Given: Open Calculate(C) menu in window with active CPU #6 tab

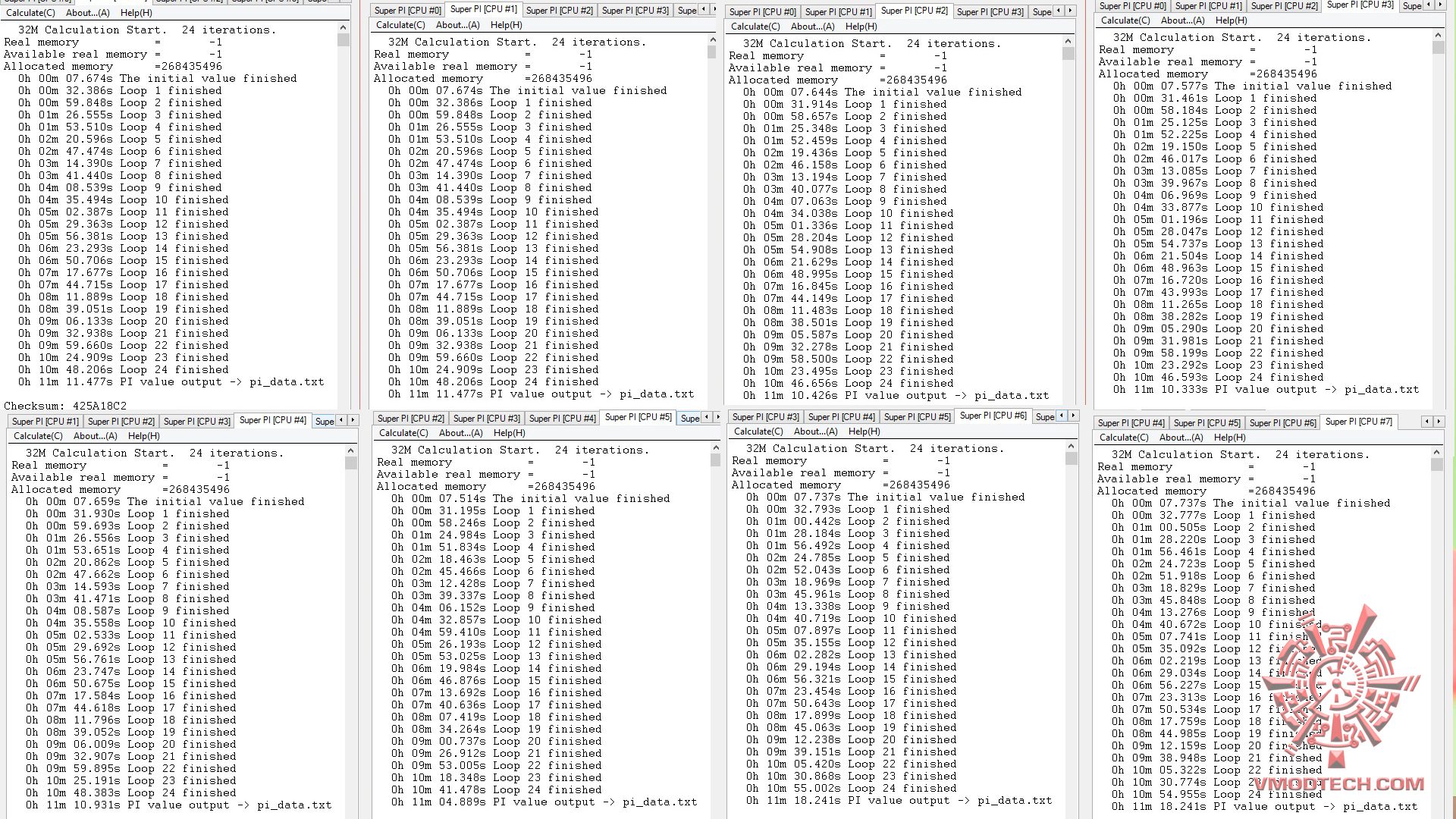Looking at the screenshot, I should pos(758,431).
